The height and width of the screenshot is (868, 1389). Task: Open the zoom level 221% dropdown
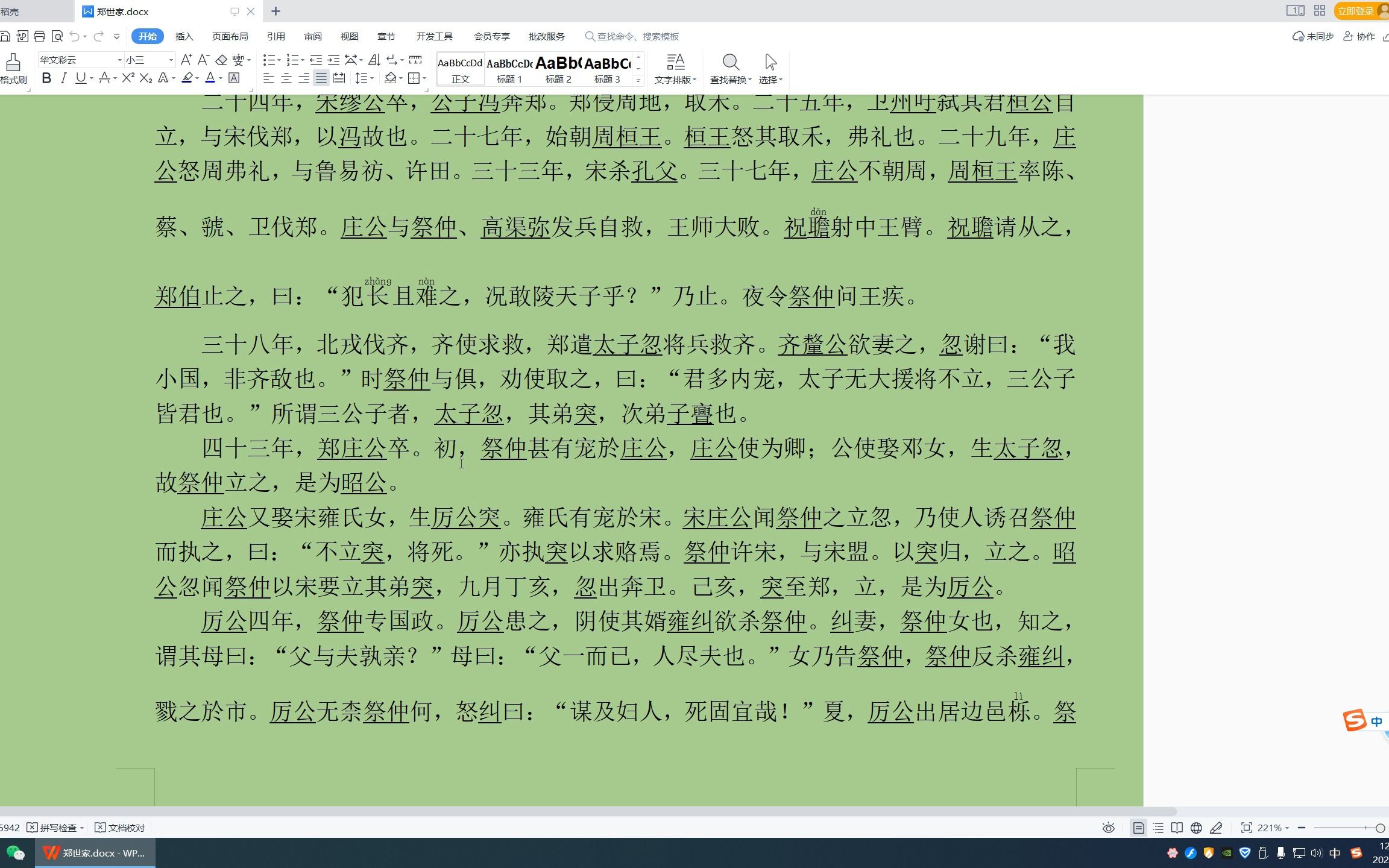pos(1273,828)
